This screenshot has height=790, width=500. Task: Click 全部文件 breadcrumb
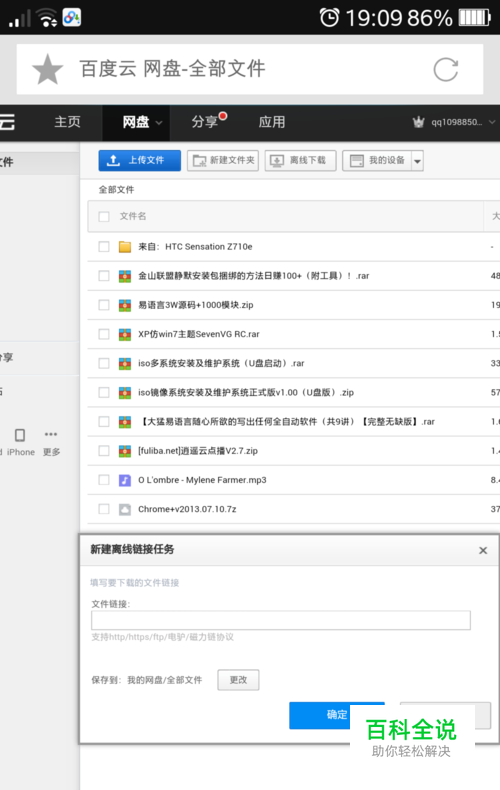116,189
